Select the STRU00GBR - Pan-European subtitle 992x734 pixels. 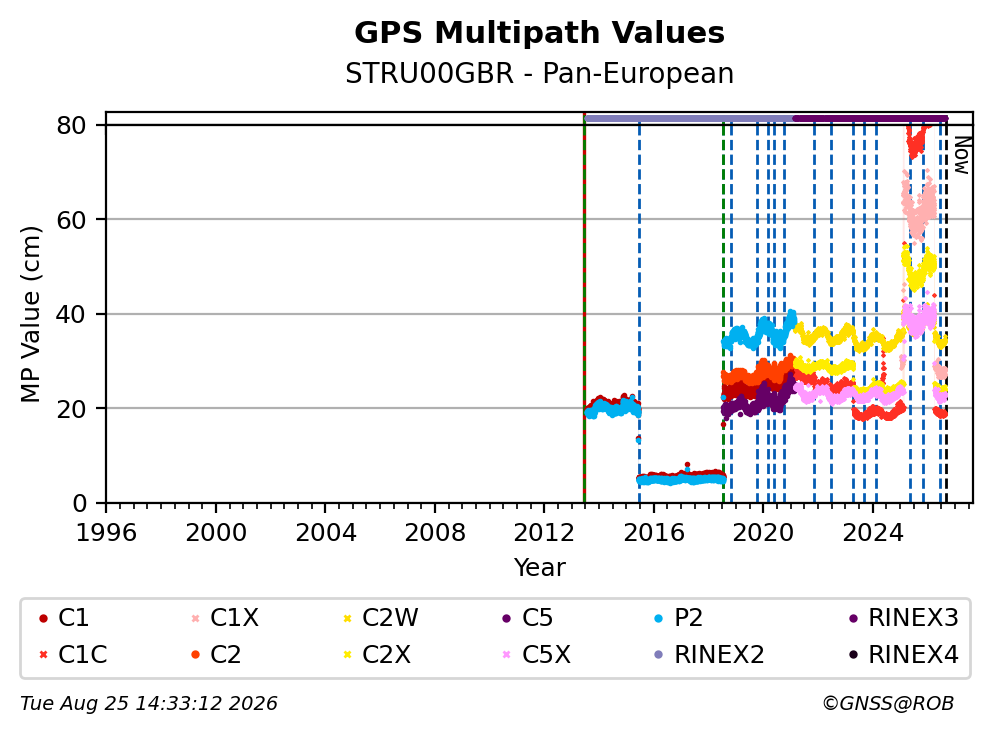coord(539,73)
